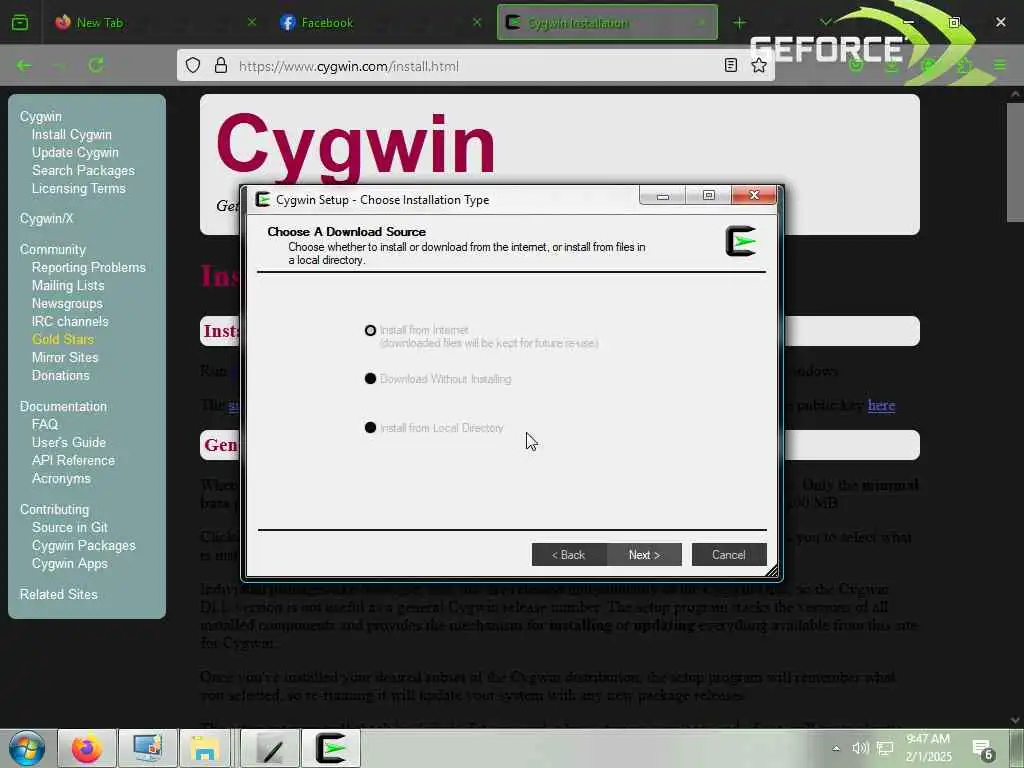
Task: Click the site security padlock icon
Action: pos(221,65)
